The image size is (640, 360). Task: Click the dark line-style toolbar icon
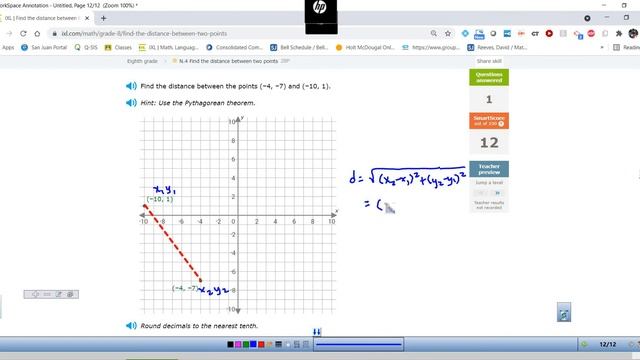(x=278, y=344)
